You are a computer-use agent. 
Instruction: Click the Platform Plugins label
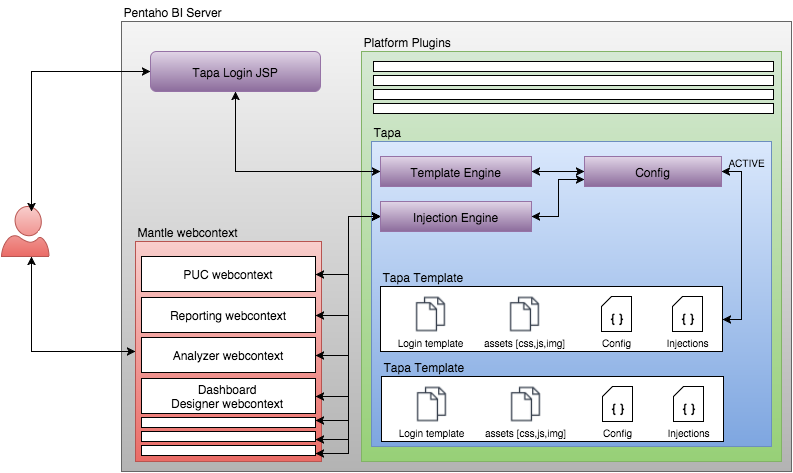tap(407, 42)
